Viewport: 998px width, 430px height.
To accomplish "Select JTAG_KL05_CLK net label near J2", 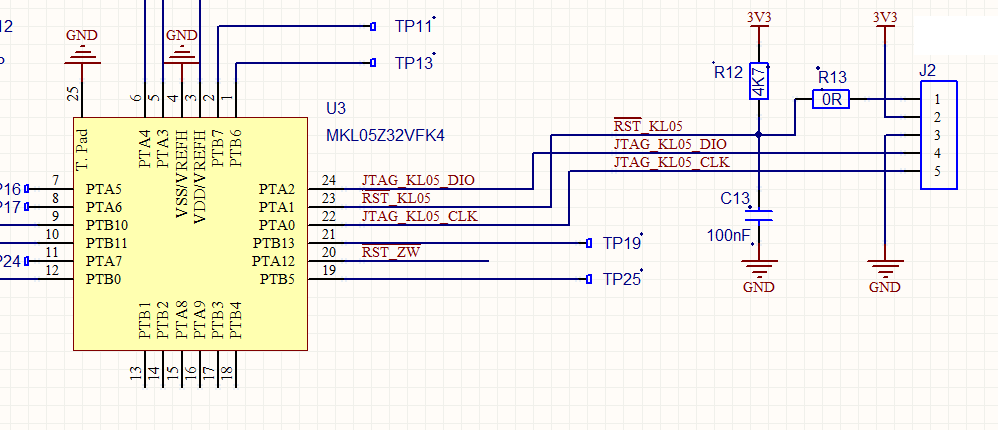I will pyautogui.click(x=671, y=163).
